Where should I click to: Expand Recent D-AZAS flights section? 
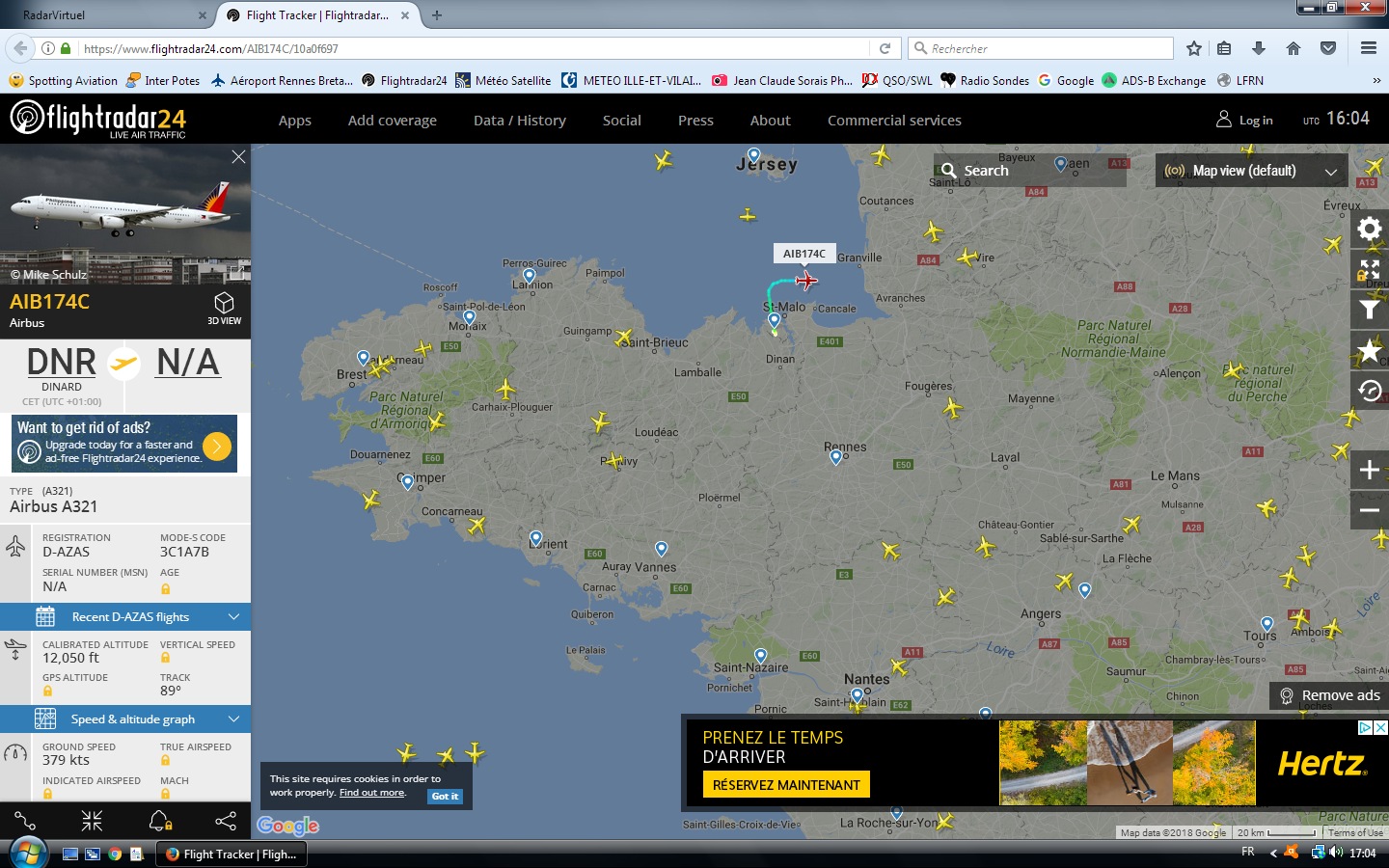point(125,616)
